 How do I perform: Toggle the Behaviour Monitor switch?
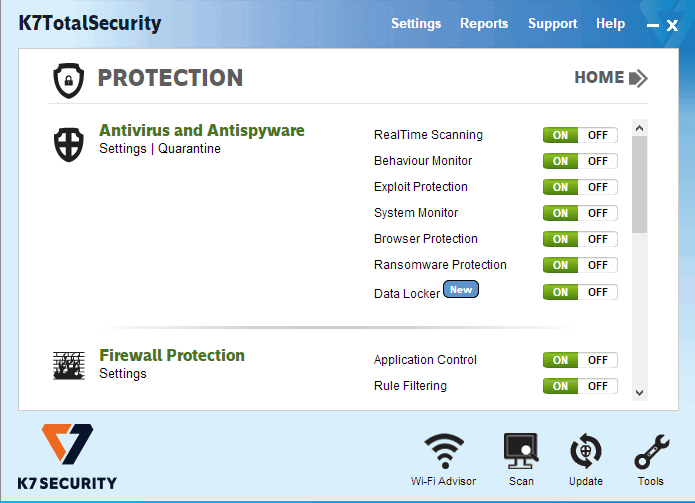point(580,161)
